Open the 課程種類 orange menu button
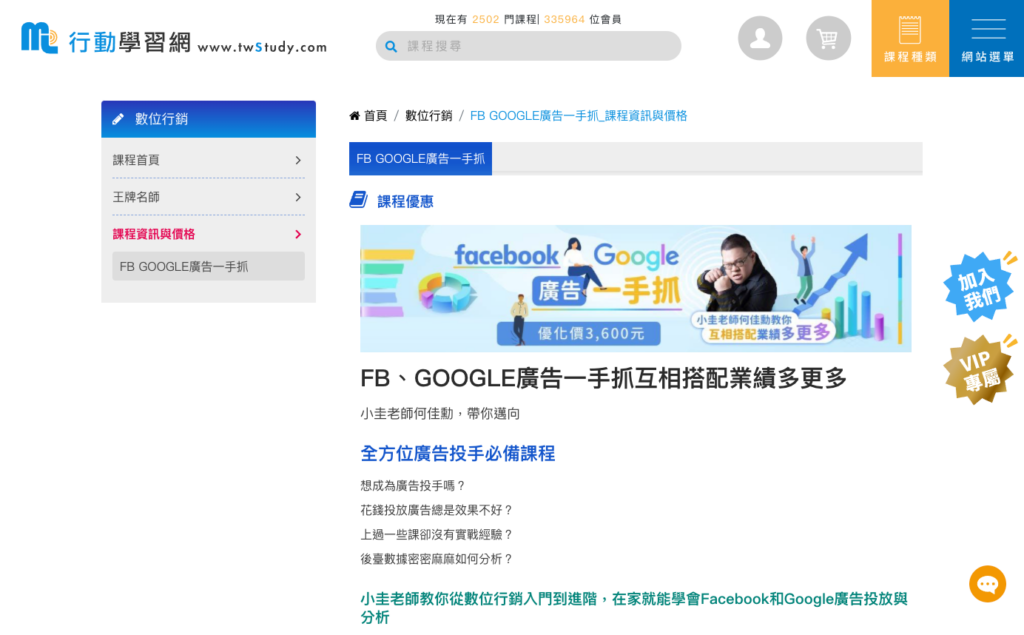The image size is (1024, 635). (910, 39)
